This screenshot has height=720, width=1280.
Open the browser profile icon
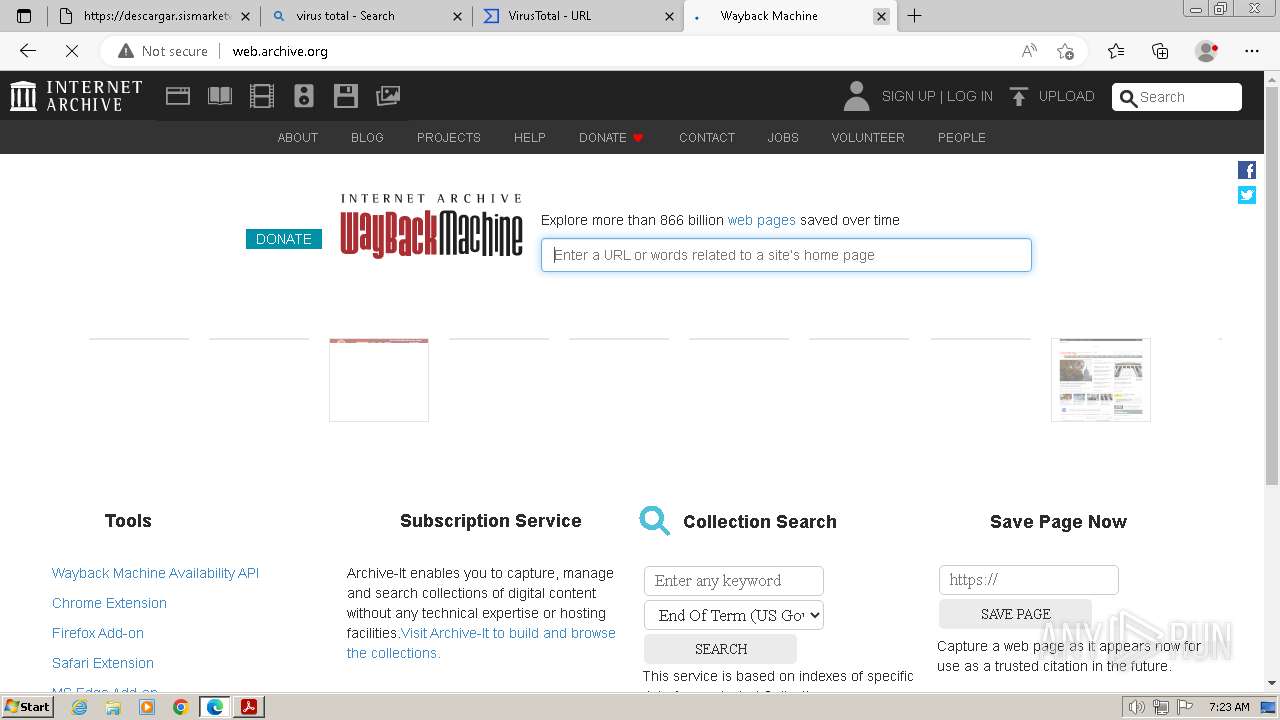point(1207,51)
